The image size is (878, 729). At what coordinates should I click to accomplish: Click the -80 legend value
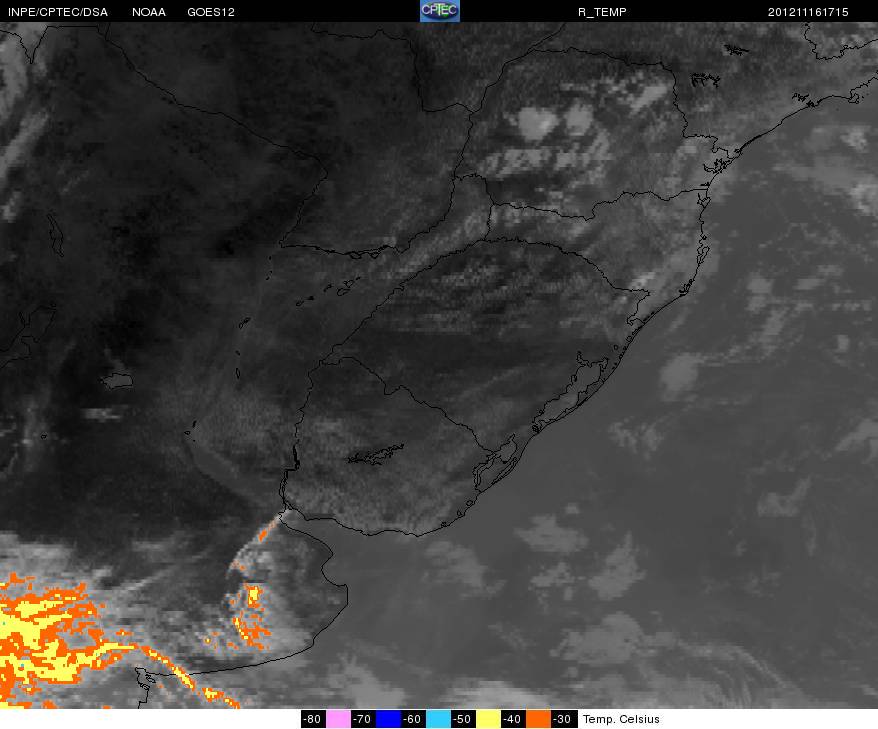click(x=313, y=719)
